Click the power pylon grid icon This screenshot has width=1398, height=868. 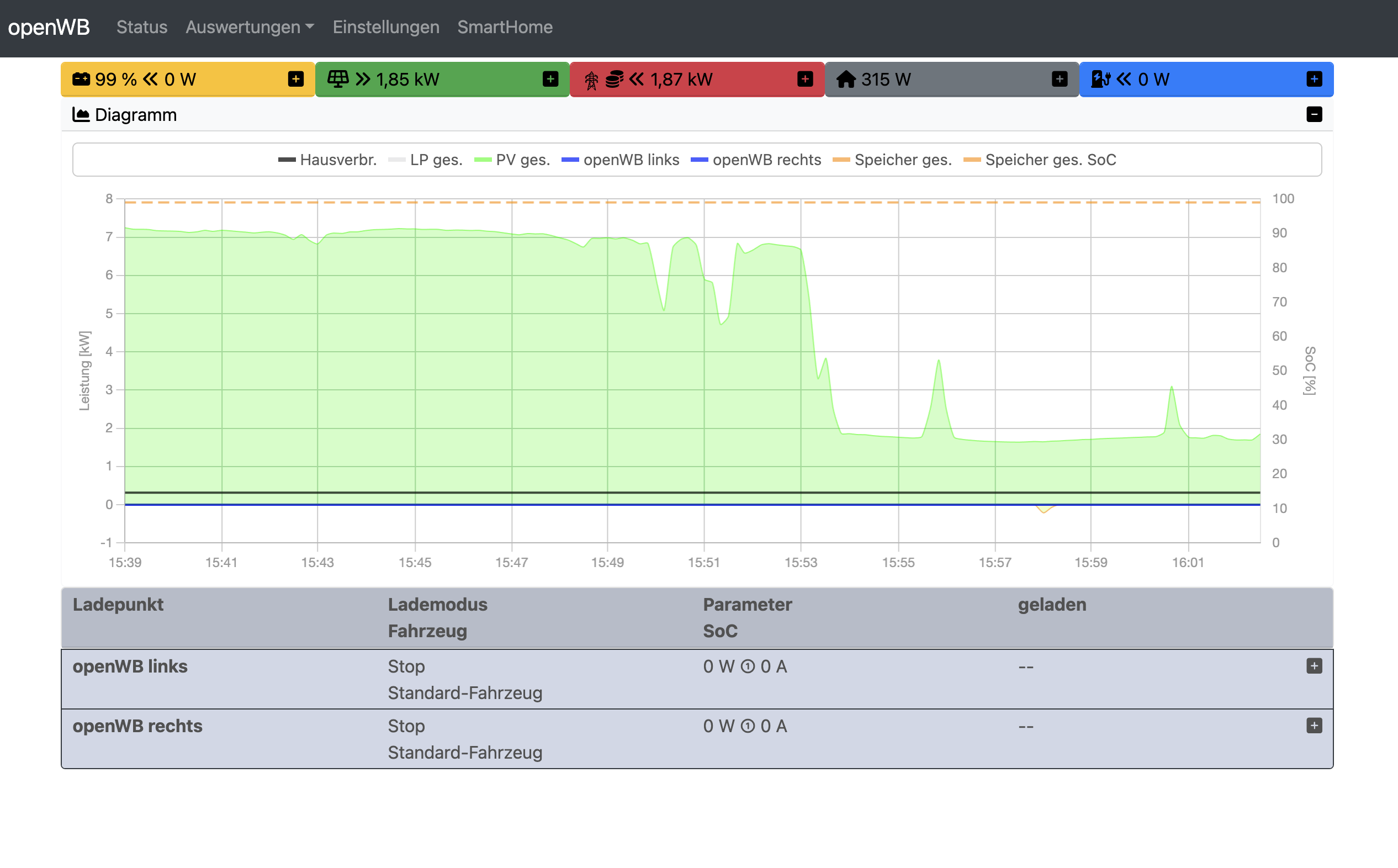pyautogui.click(x=591, y=81)
